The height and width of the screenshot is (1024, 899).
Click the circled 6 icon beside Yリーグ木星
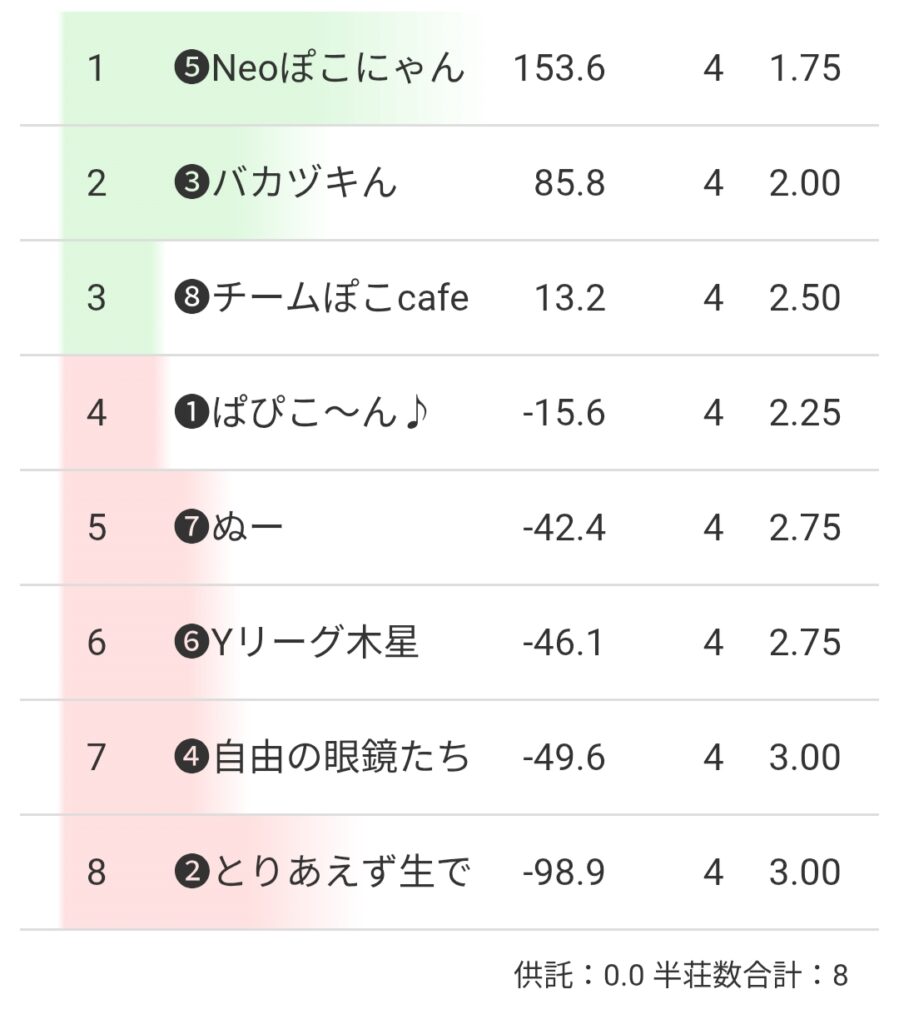pyautogui.click(x=192, y=644)
